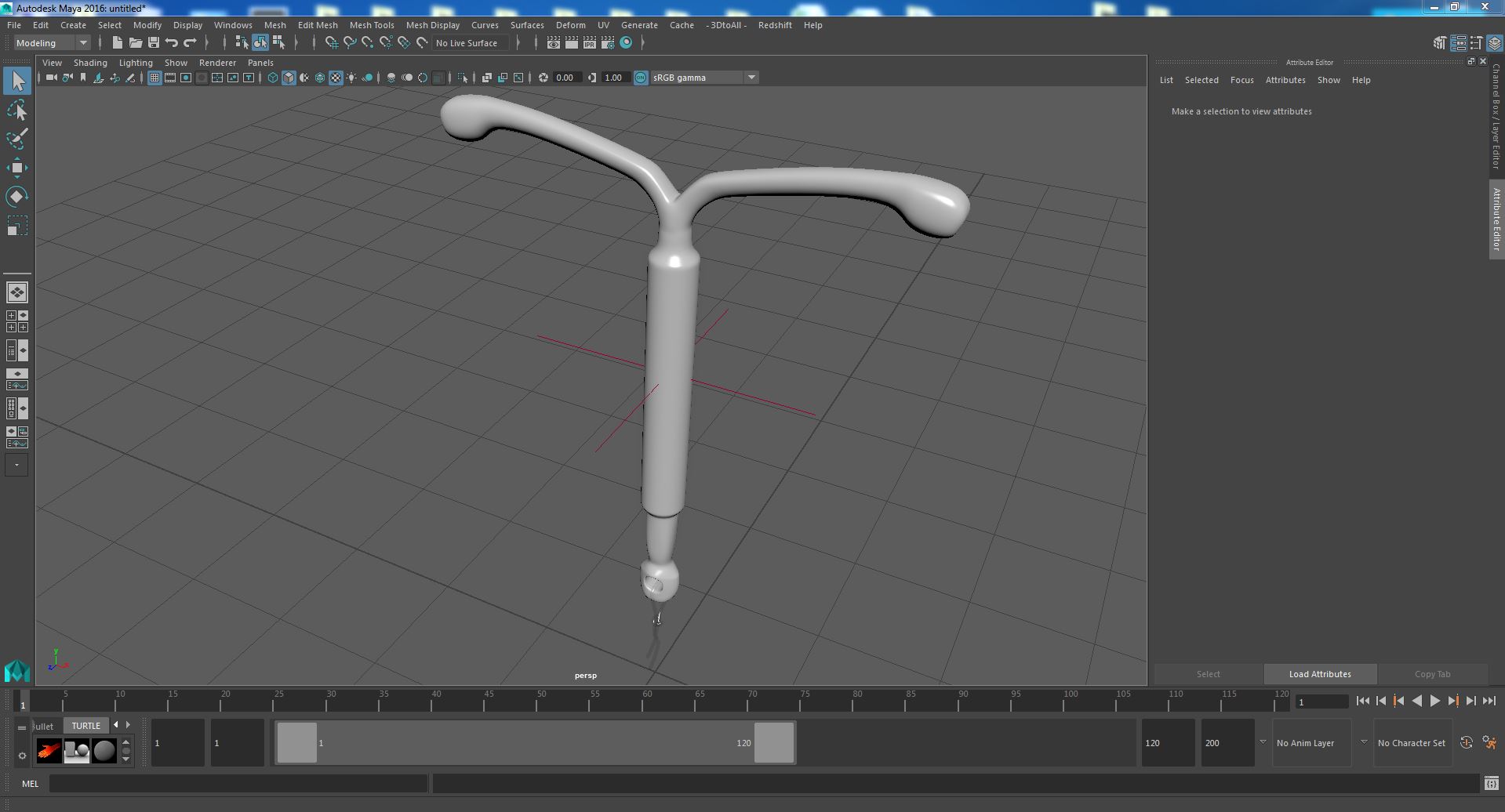
Task: Open Hypershade circular icon
Action: [x=626, y=43]
